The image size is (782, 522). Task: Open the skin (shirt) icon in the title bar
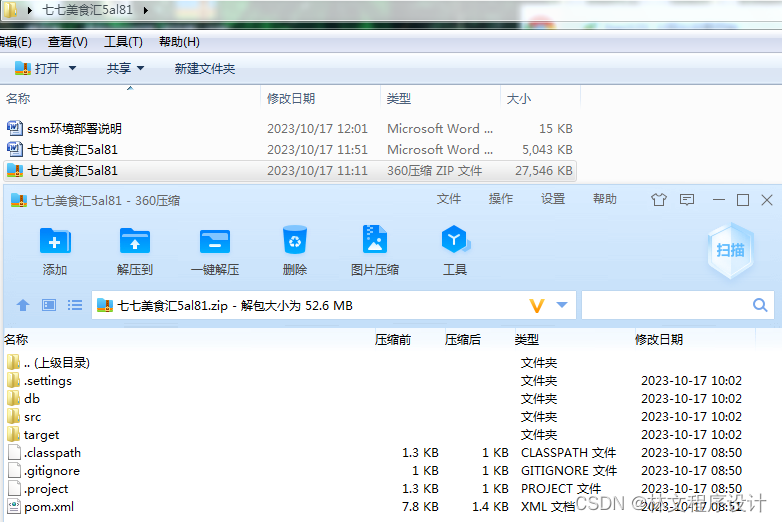click(658, 200)
